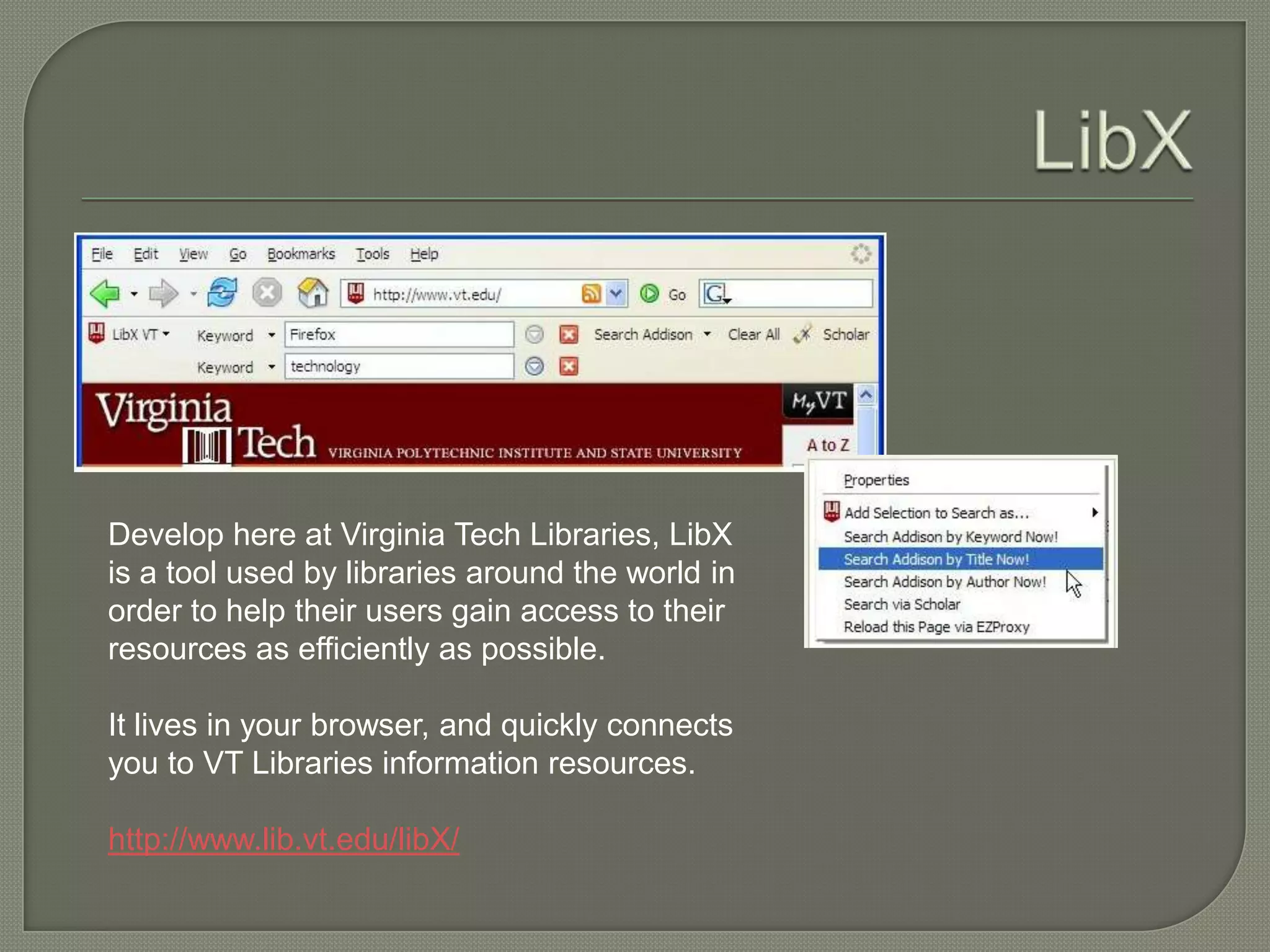Open the Help menu
The width and height of the screenshot is (1270, 952).
[424, 254]
